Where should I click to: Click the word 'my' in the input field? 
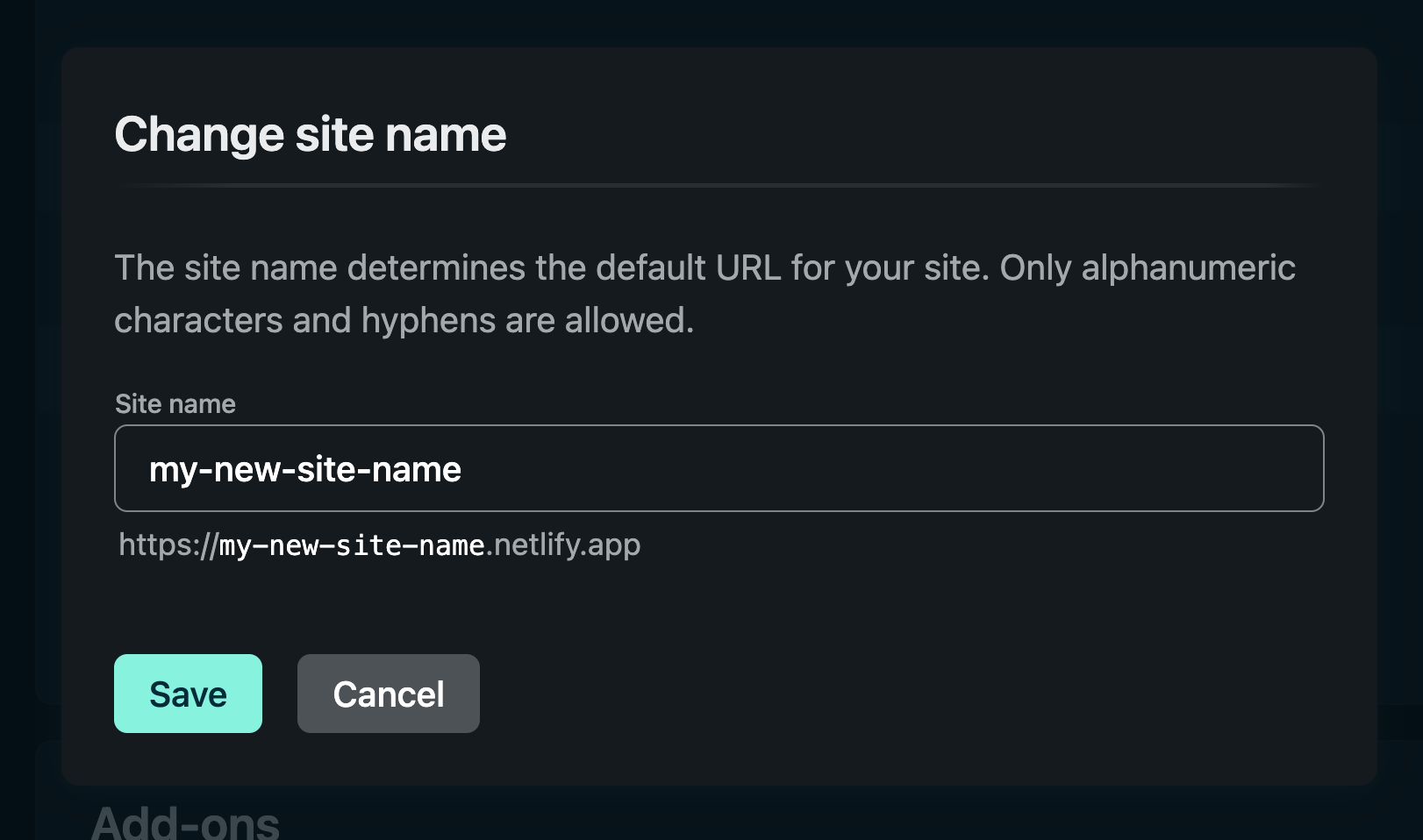point(172,470)
